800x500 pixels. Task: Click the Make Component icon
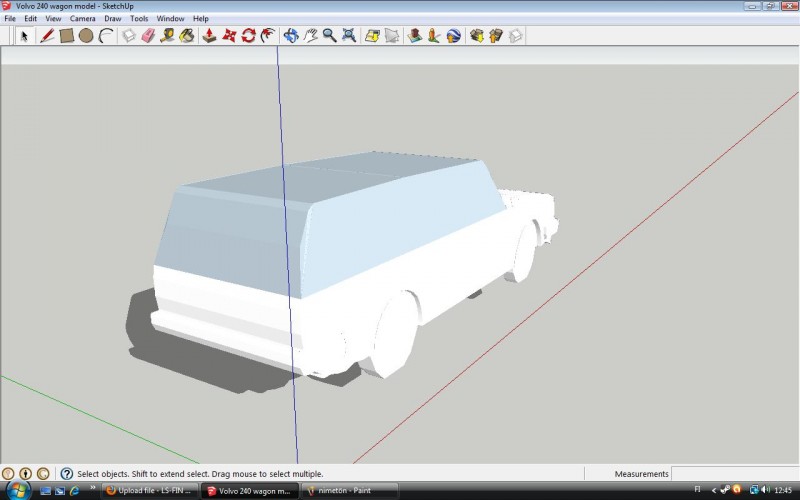pos(129,36)
